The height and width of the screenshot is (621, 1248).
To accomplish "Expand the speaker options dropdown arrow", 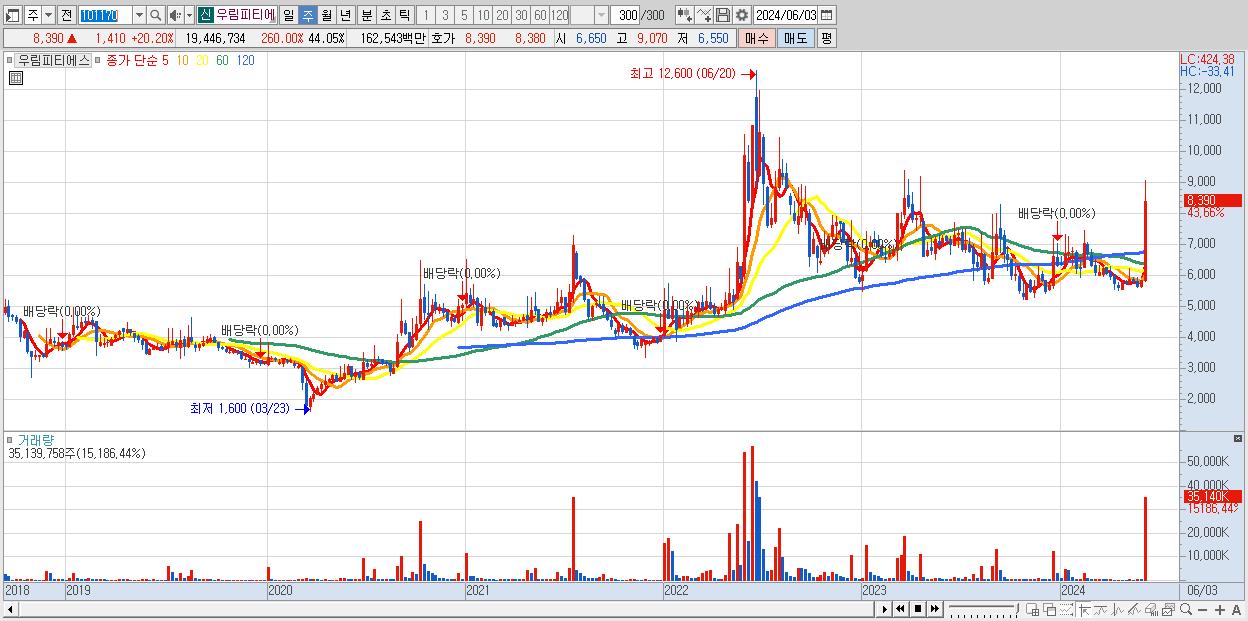I will click(x=189, y=15).
